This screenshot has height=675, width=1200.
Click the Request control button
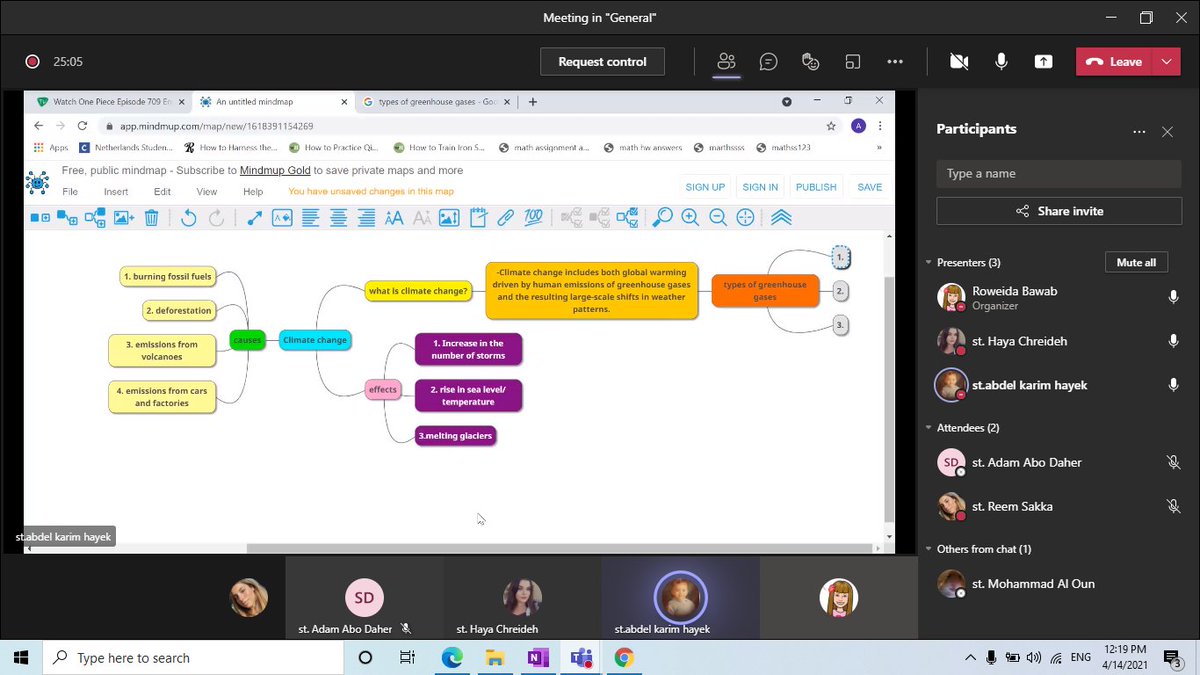[602, 61]
